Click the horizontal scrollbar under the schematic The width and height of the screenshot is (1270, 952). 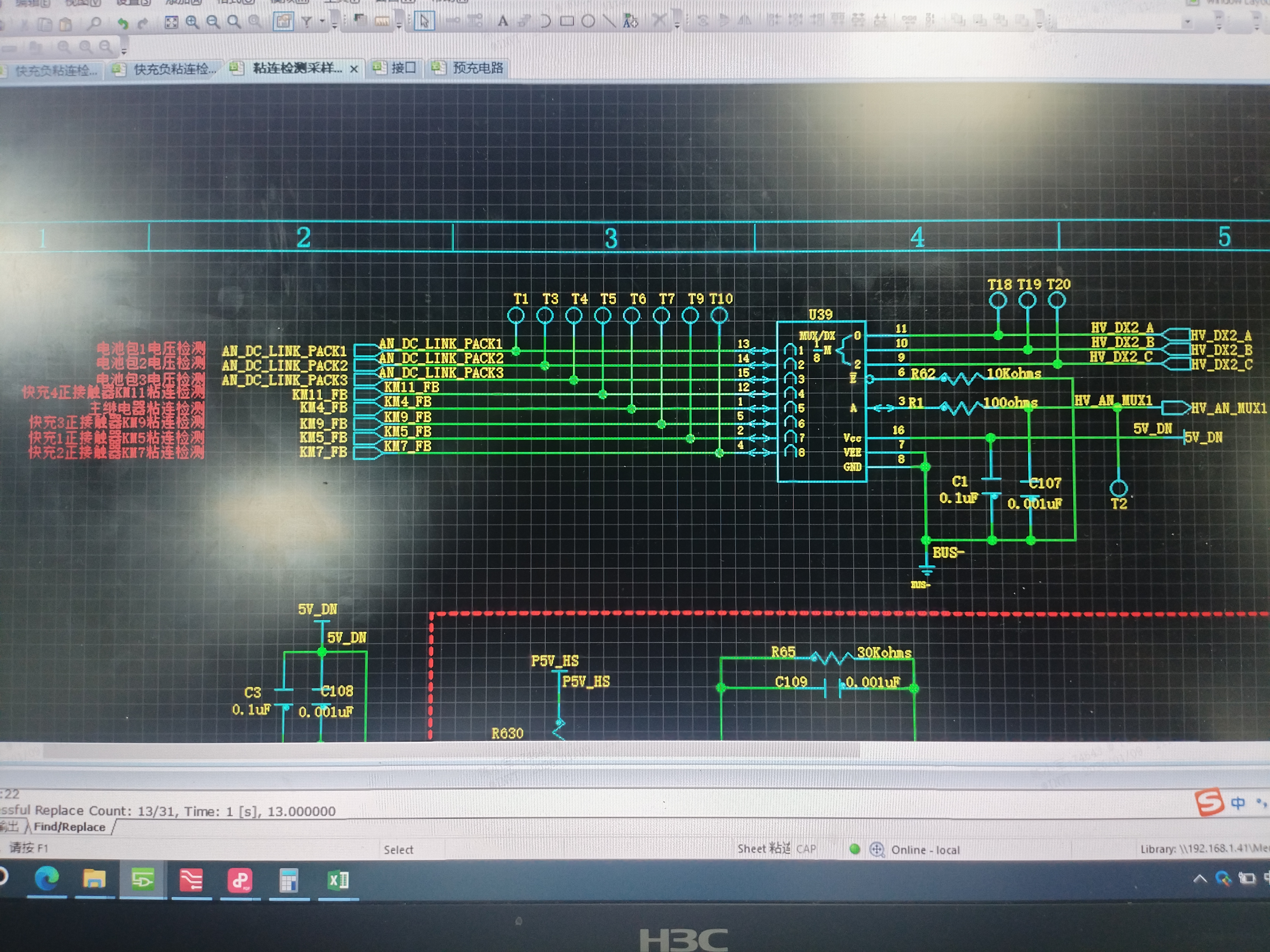451,751
